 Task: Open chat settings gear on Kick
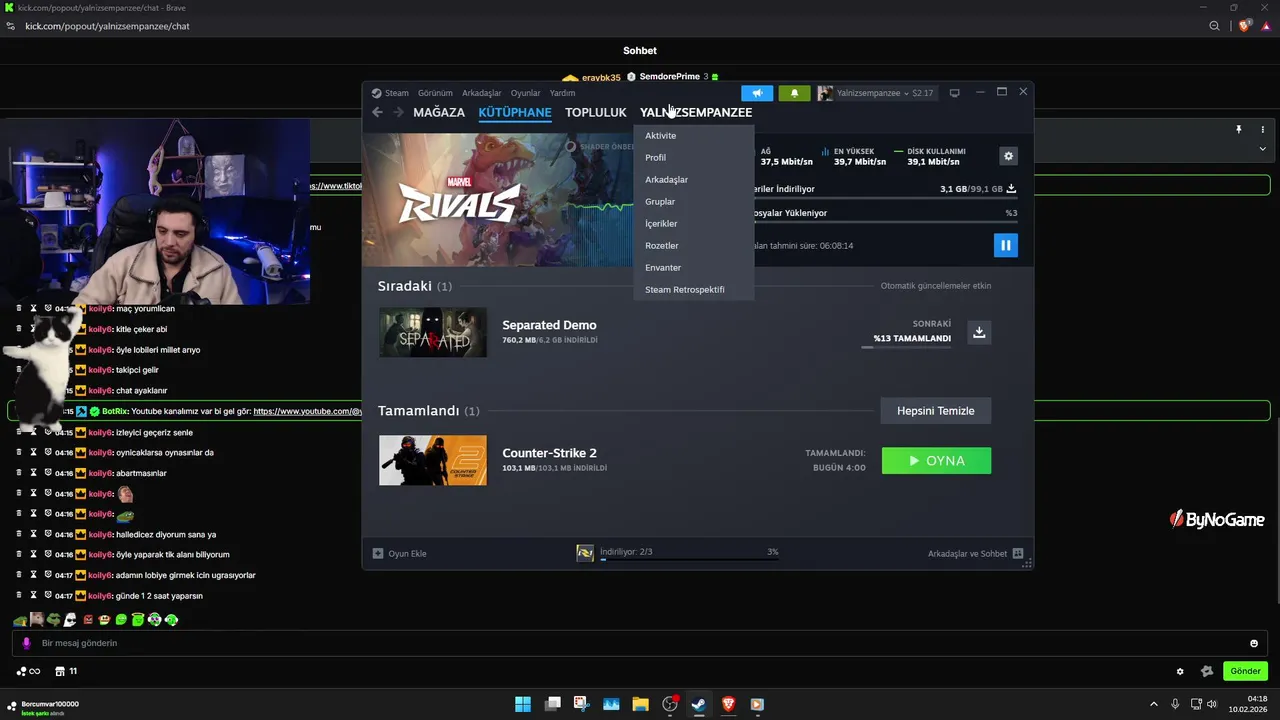(1180, 671)
